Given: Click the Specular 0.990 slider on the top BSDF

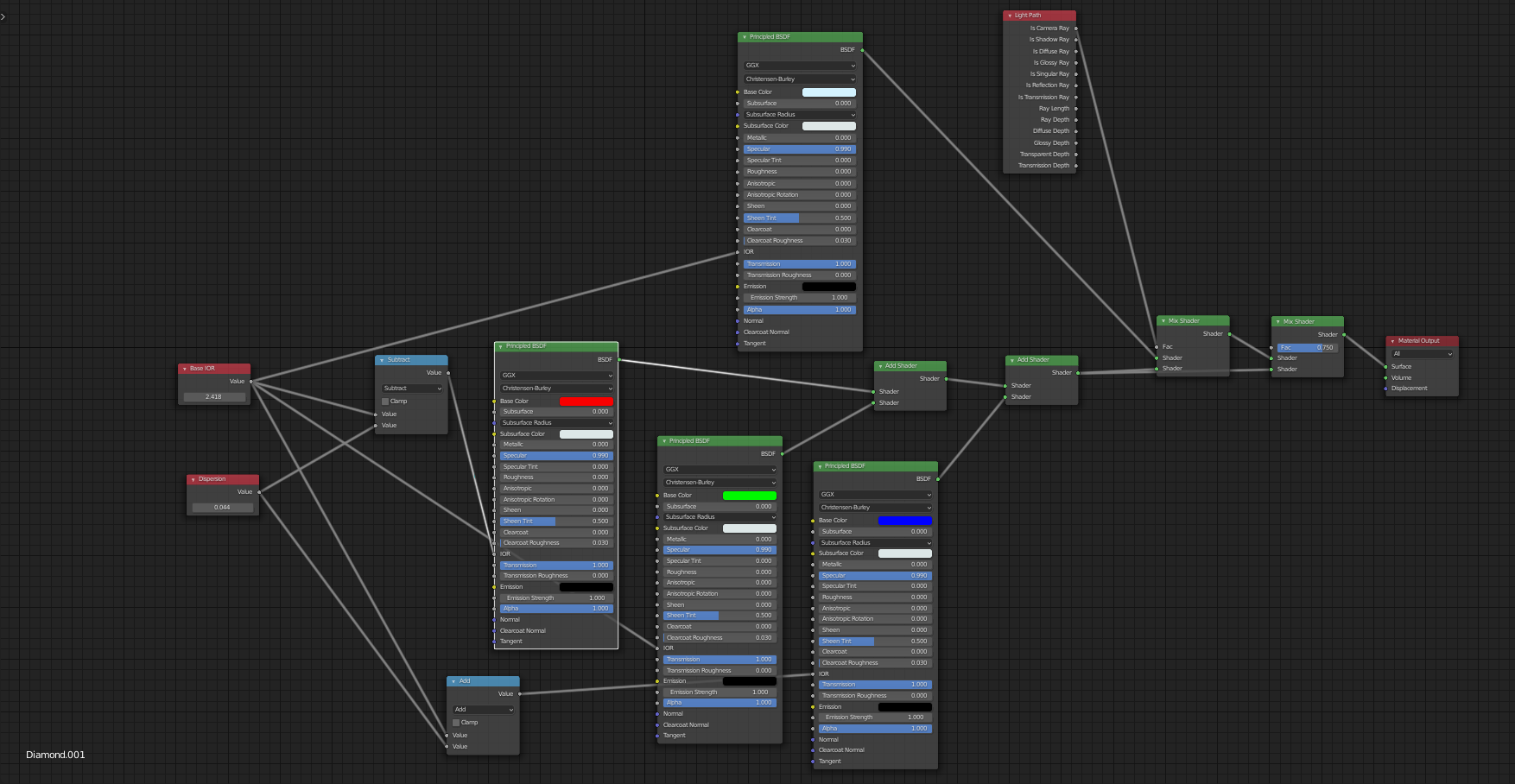Looking at the screenshot, I should click(800, 149).
